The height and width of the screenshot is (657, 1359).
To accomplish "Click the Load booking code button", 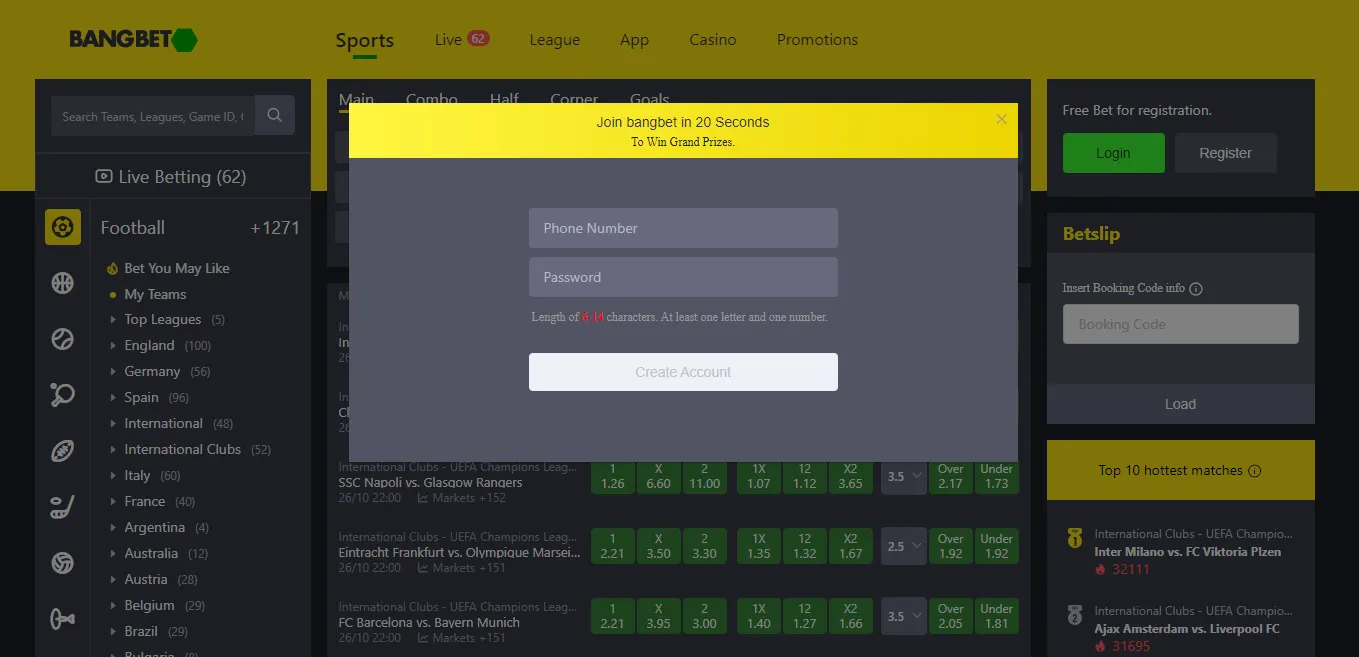I will (1180, 404).
